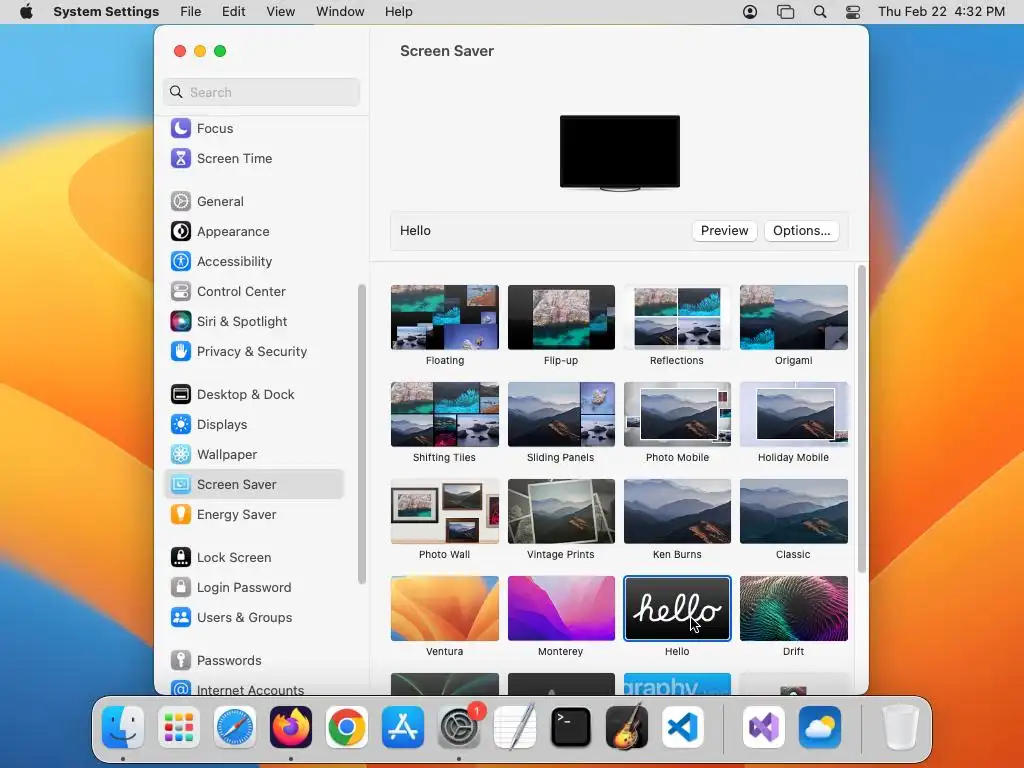Open Trash in the Dock

[901, 727]
